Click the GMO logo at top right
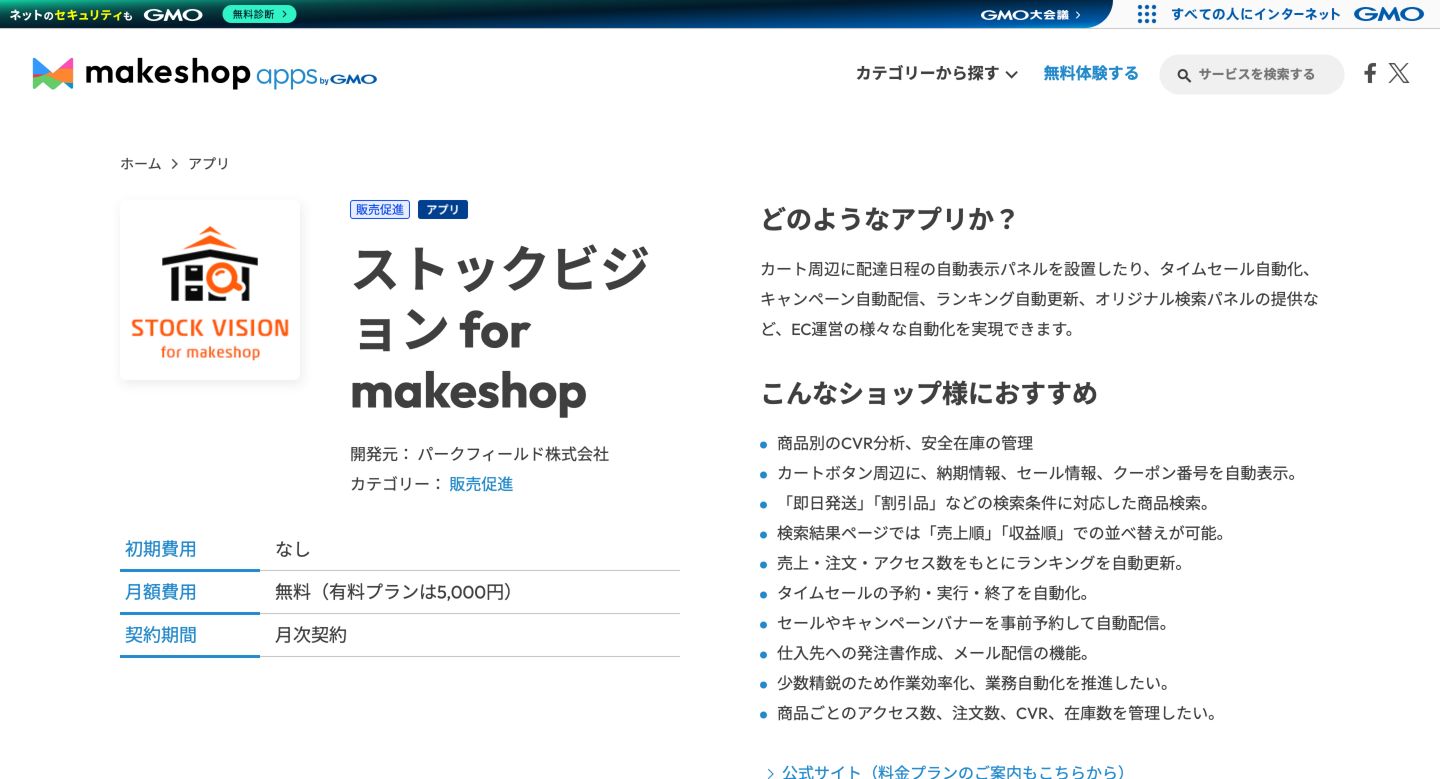The width and height of the screenshot is (1440, 779). [x=1388, y=14]
